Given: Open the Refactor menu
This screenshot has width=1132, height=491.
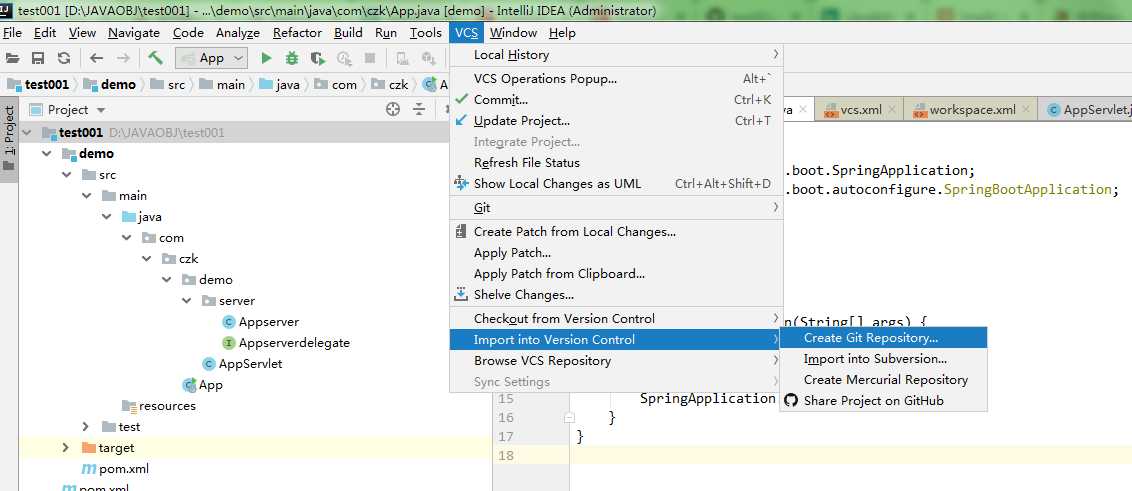Looking at the screenshot, I should pos(297,32).
